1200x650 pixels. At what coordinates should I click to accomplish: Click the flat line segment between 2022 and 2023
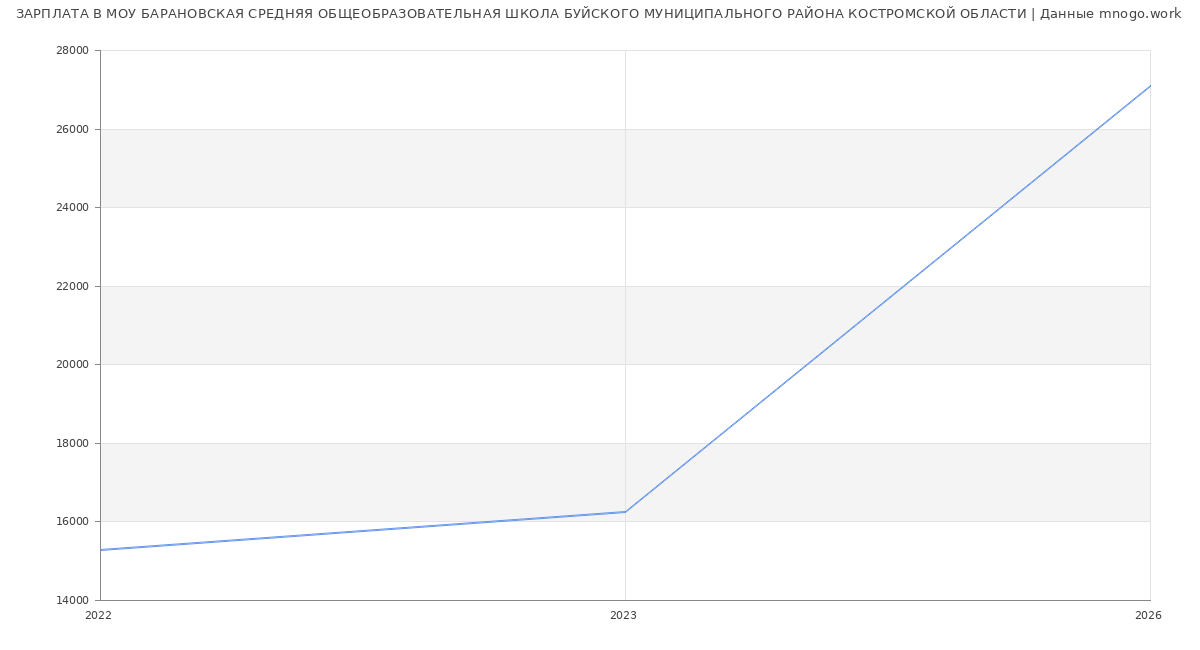pos(360,531)
